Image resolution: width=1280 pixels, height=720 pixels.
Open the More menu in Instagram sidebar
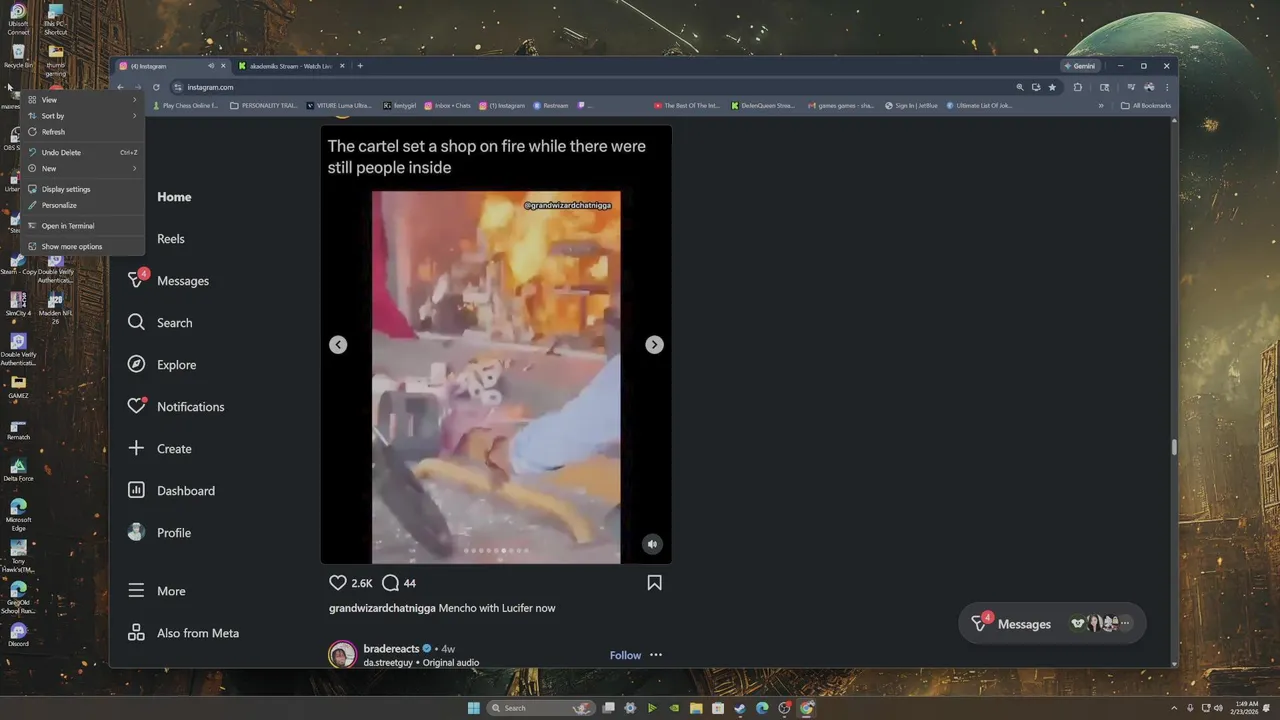coord(157,591)
